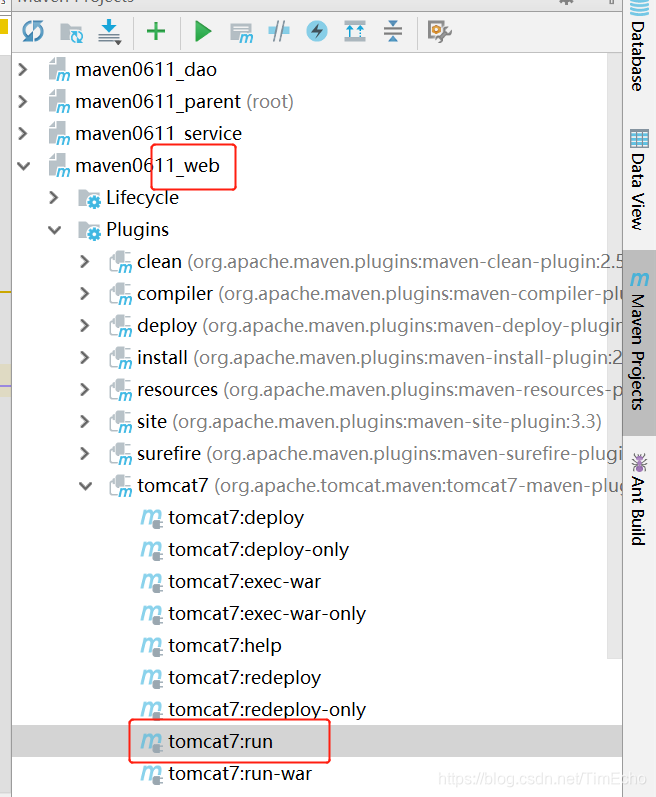Click the Data View grid icon

[x=639, y=138]
